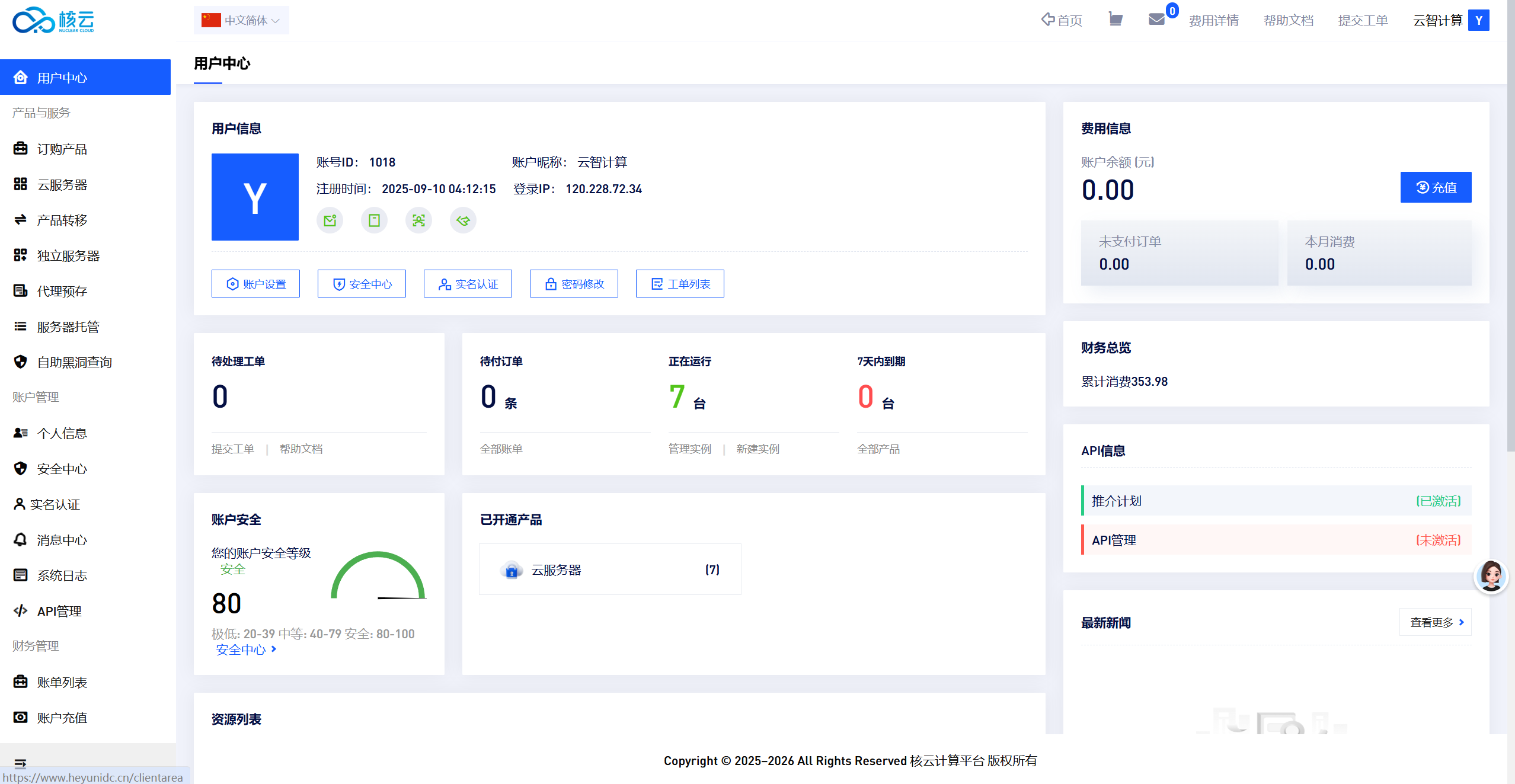
Task: Click 帮助文档 in the top bar
Action: click(1289, 20)
